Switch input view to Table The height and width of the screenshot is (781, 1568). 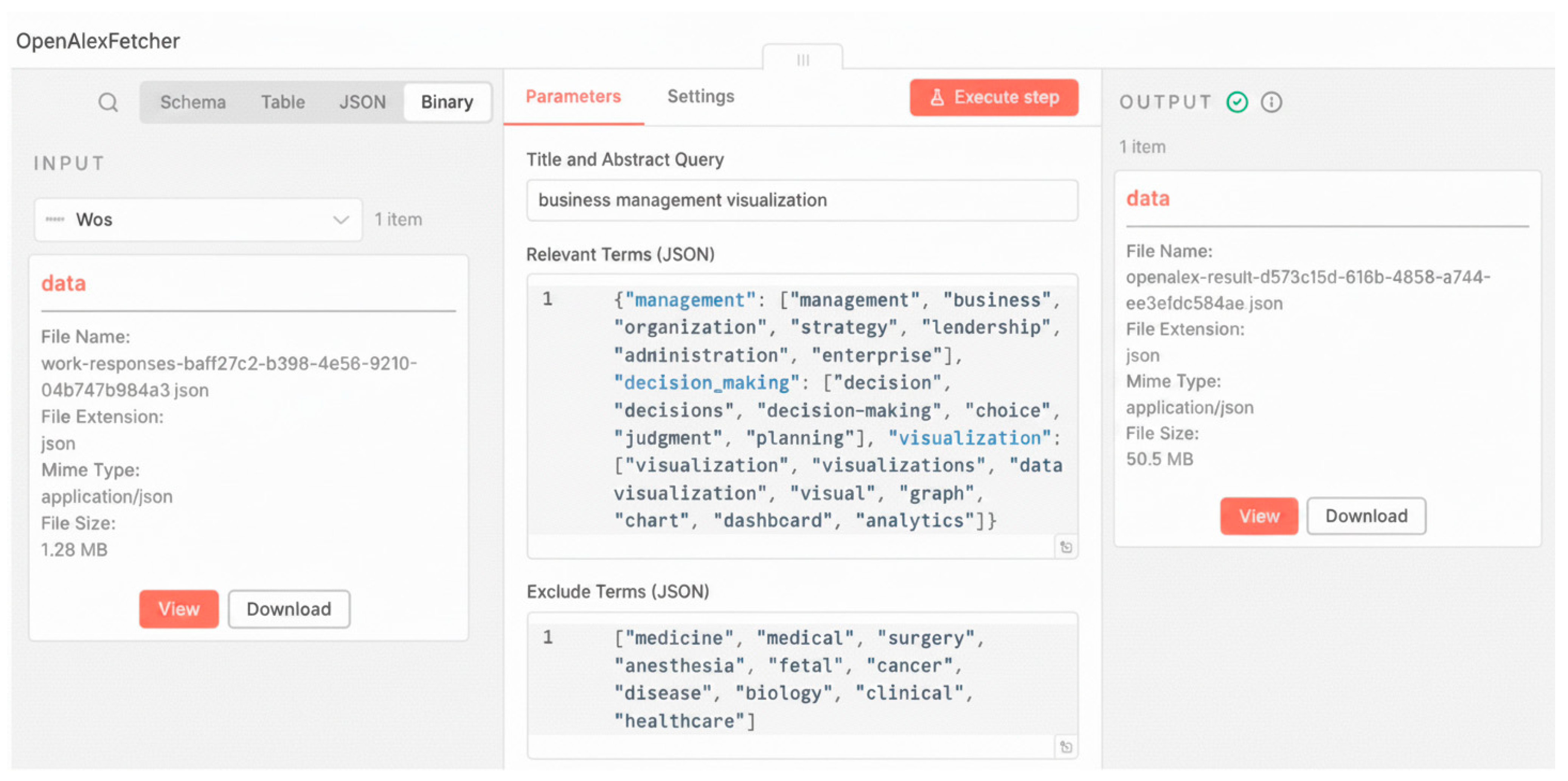click(x=283, y=102)
